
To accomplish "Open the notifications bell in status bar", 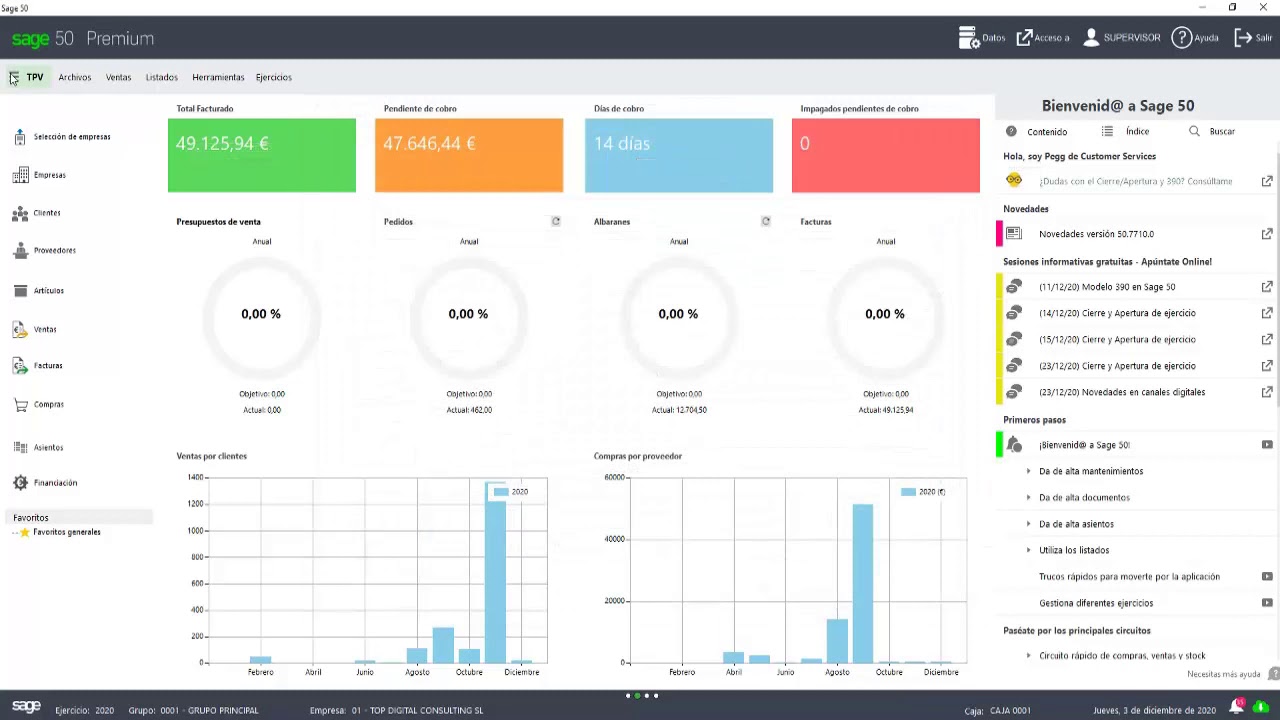I will 1237,708.
